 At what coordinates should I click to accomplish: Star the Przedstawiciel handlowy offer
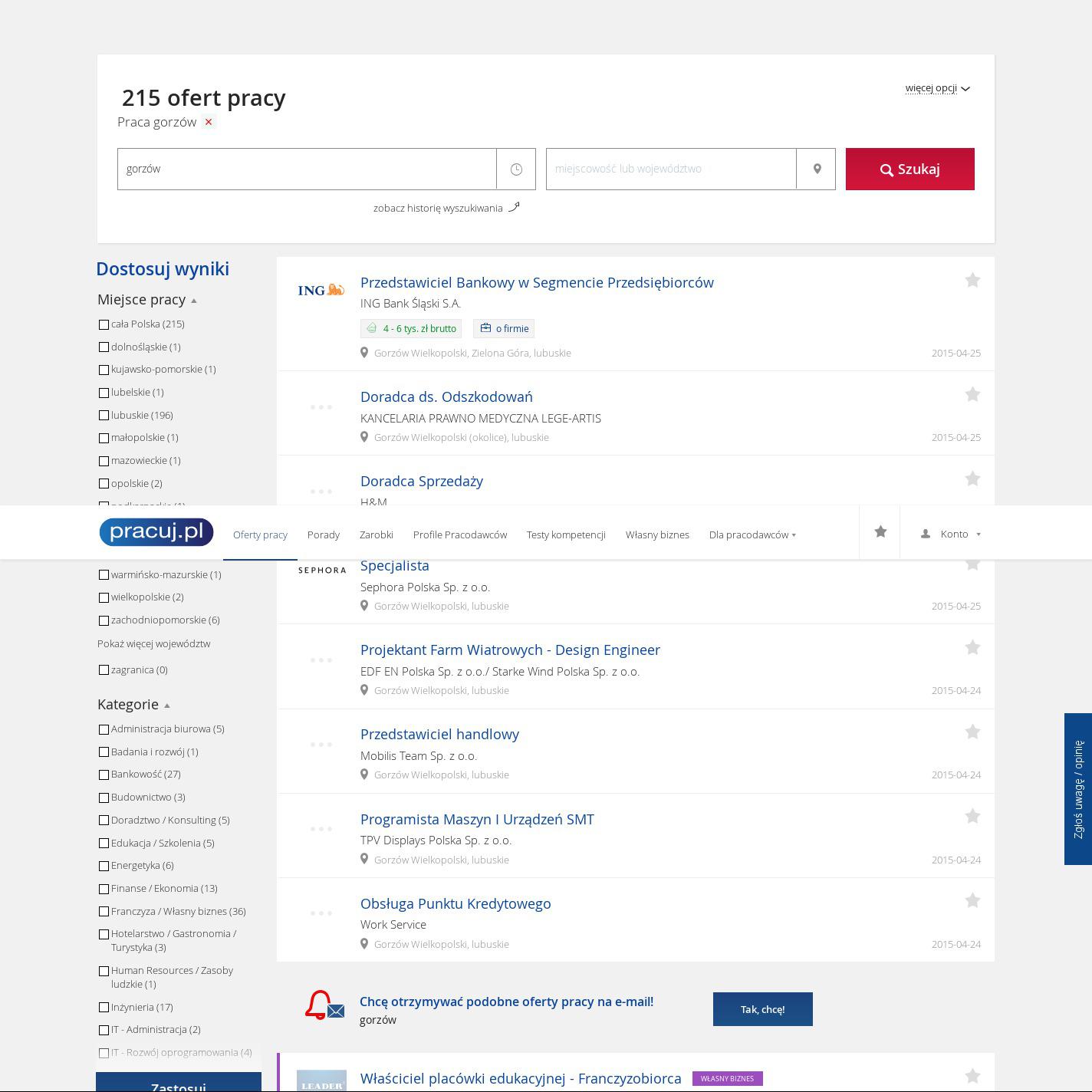pyautogui.click(x=972, y=732)
